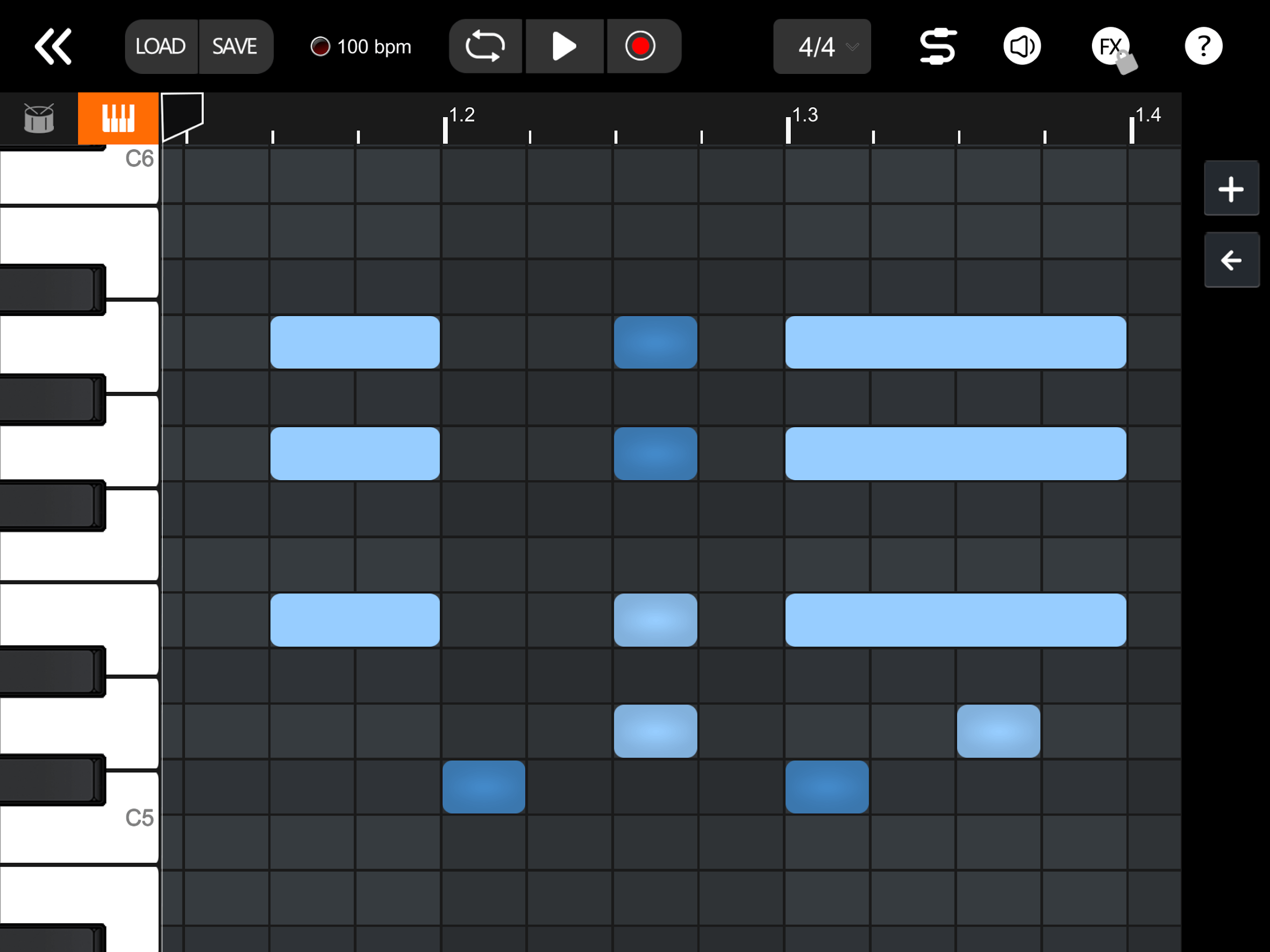Open the locked FX effects icon

coord(1111,47)
